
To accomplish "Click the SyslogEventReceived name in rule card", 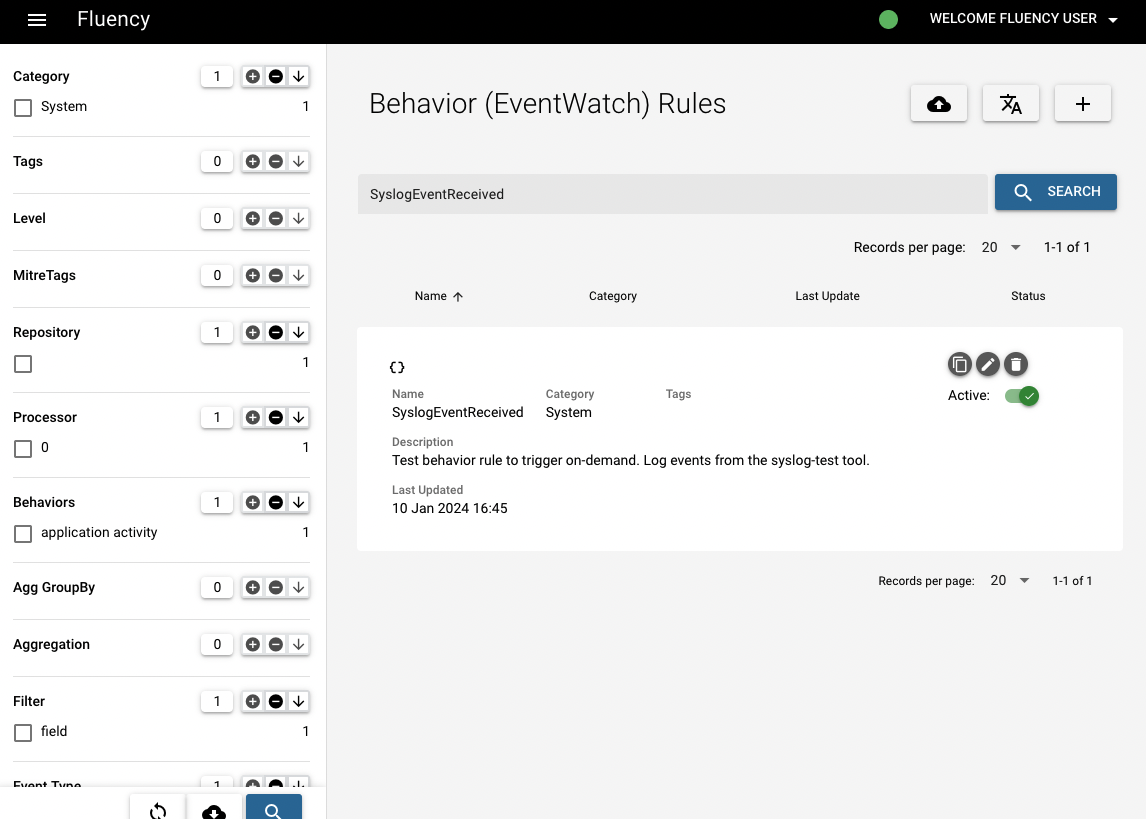I will (x=458, y=413).
